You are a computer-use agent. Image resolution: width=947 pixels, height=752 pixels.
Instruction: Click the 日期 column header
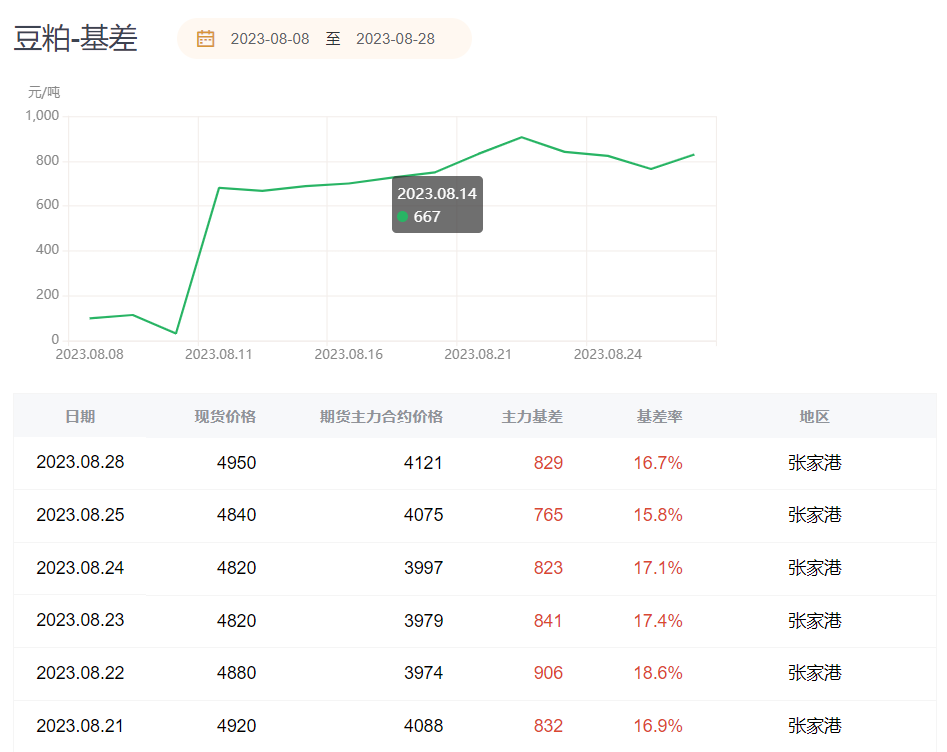coord(80,416)
